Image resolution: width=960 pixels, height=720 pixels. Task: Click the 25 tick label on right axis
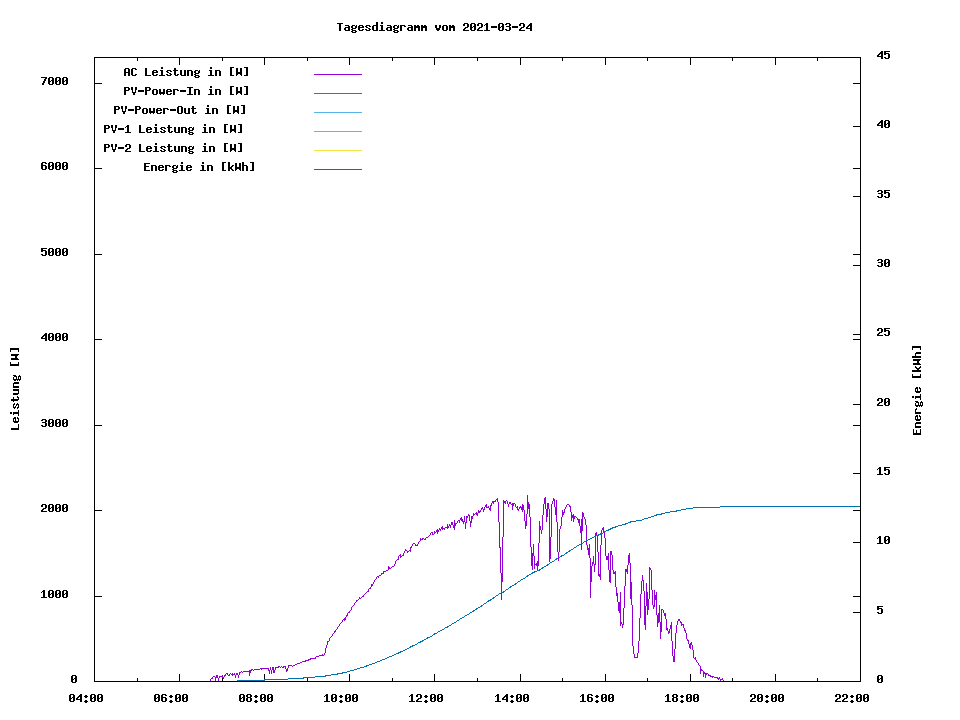884,333
